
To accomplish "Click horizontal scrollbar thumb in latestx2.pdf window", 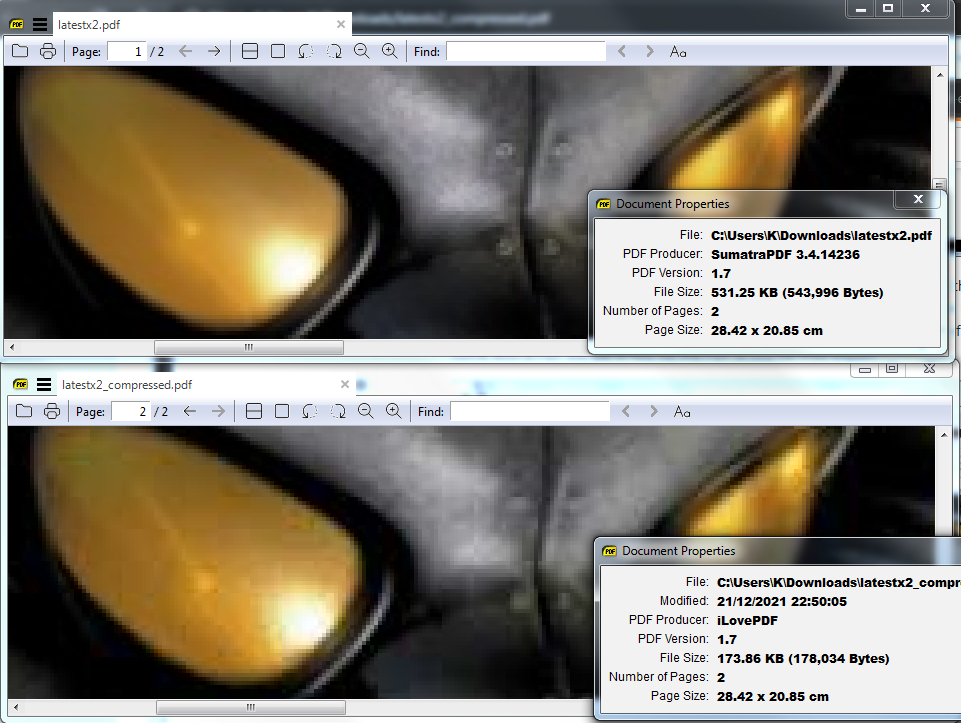I will click(249, 347).
